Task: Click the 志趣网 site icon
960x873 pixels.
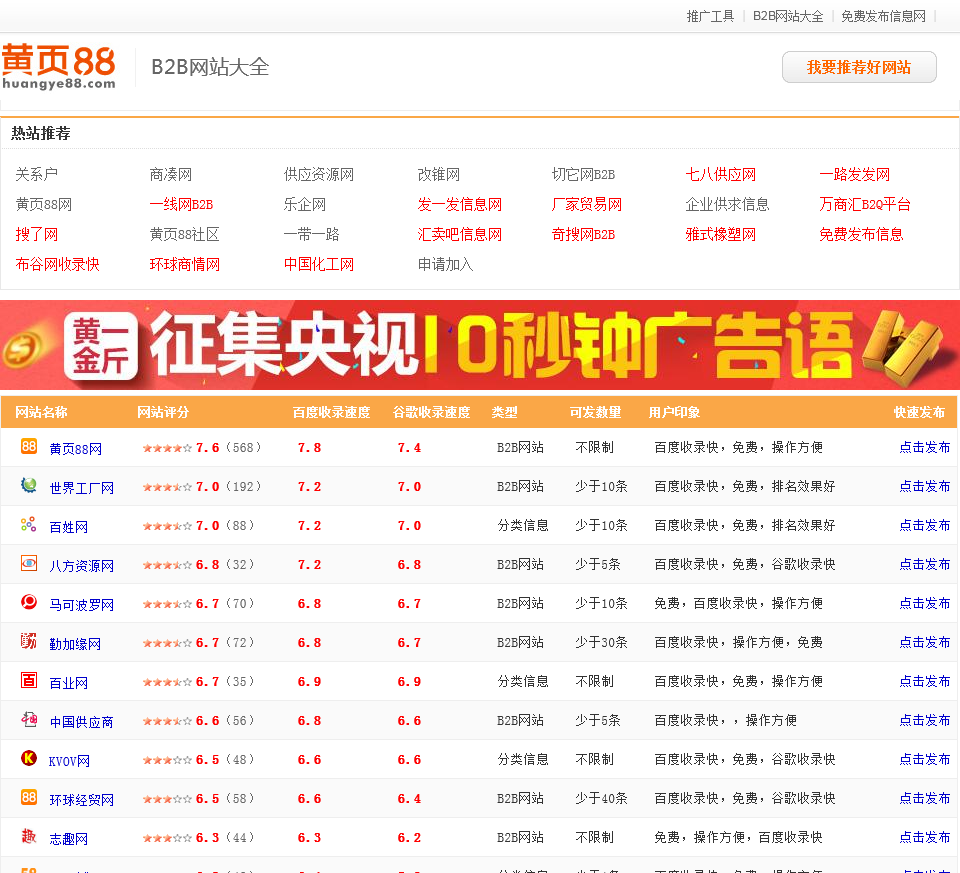Action: pos(29,836)
